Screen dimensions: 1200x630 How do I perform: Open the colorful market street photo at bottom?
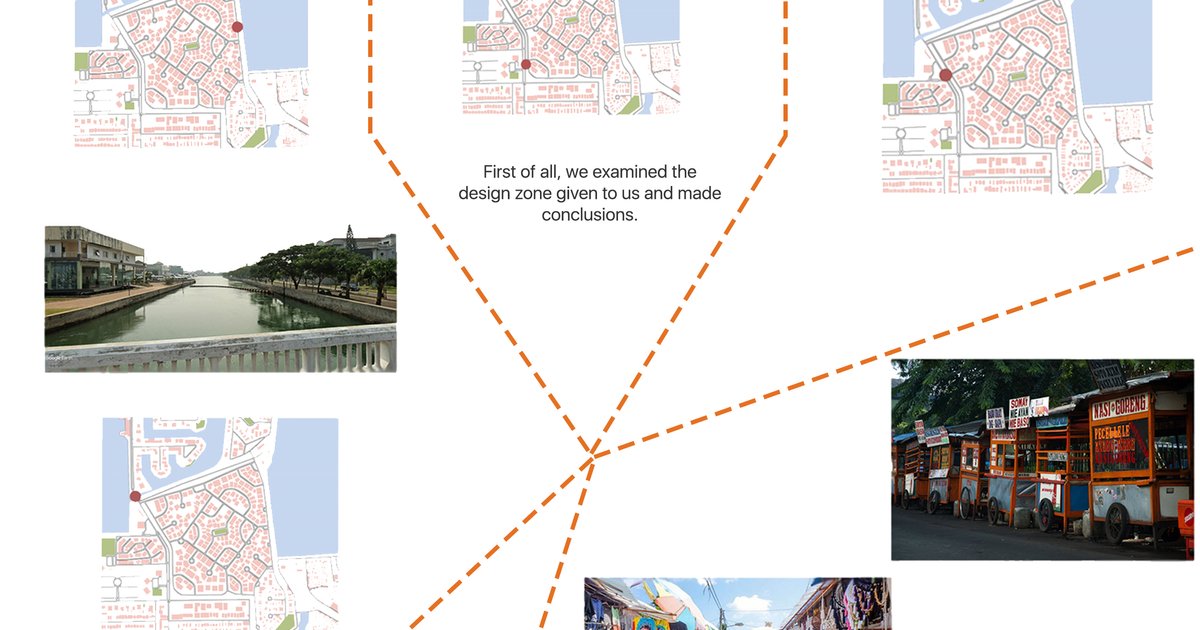pos(737,604)
